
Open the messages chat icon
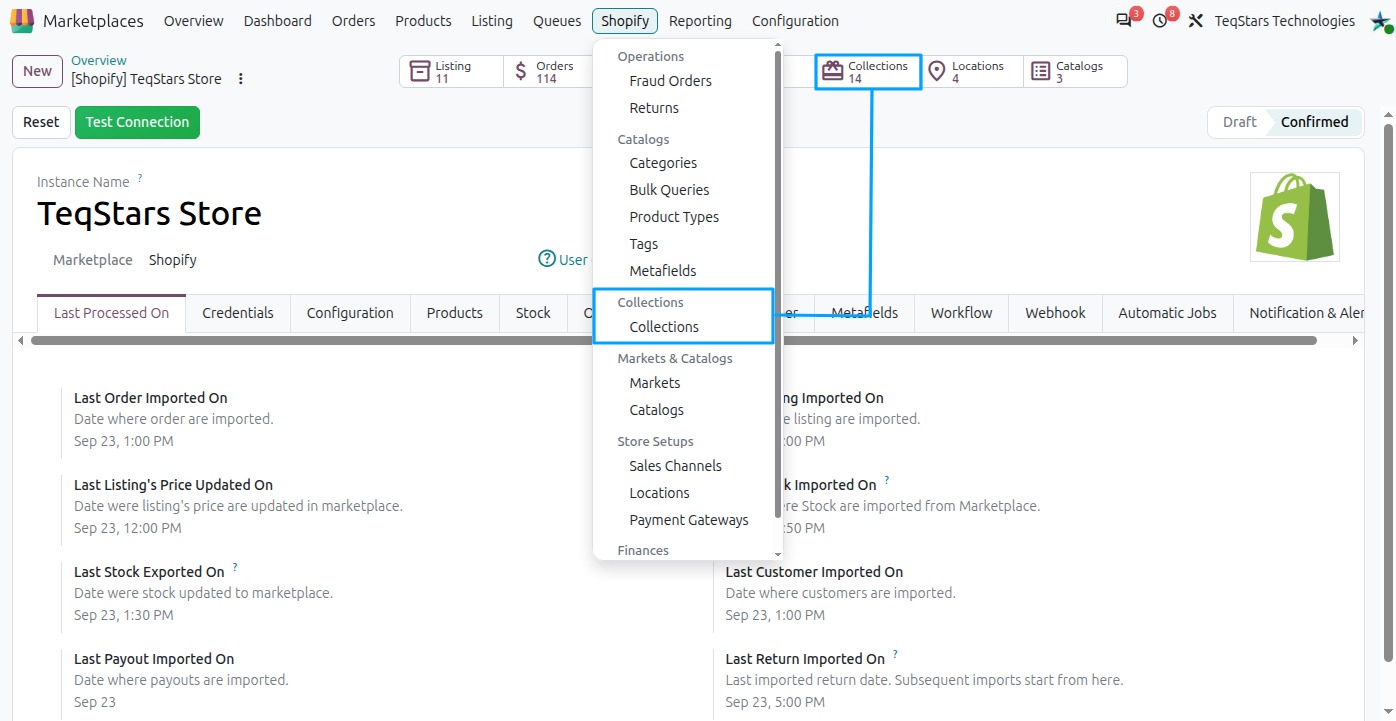tap(1123, 20)
